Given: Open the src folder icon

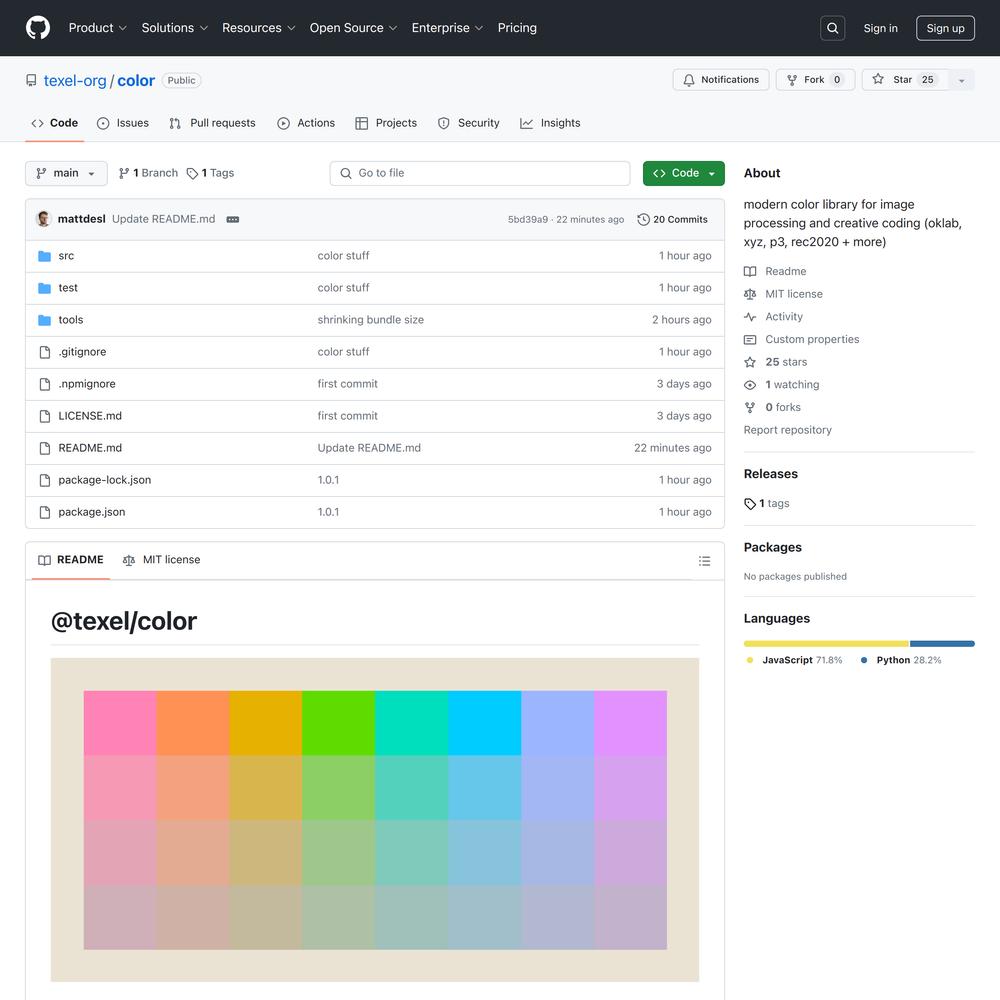Looking at the screenshot, I should click(44, 256).
